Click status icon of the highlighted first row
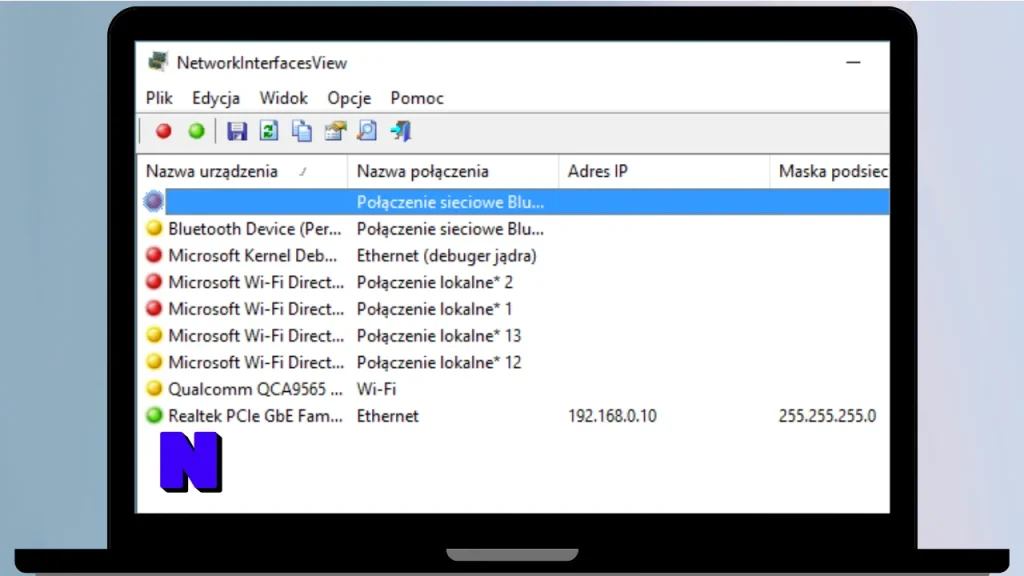 click(x=153, y=201)
